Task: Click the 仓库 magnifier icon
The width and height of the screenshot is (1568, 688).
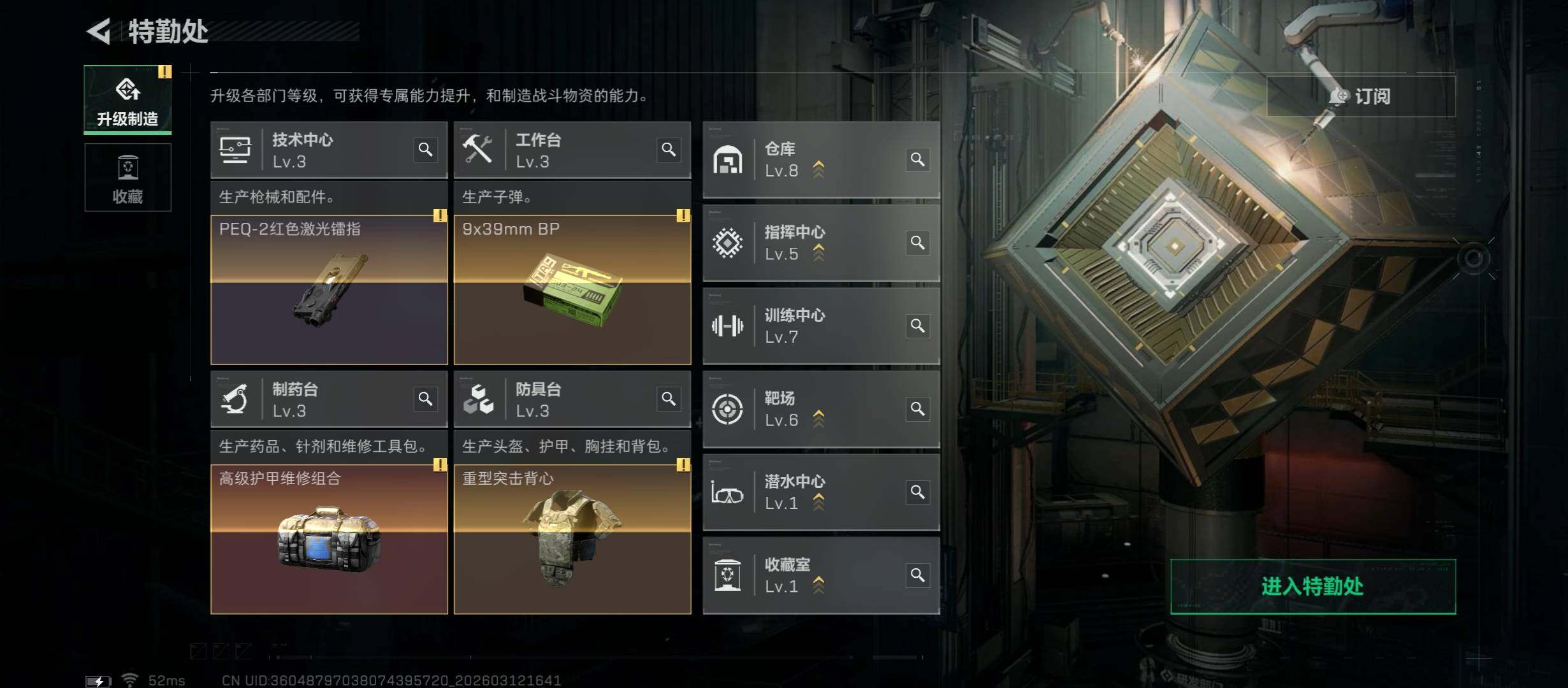Action: (x=918, y=159)
